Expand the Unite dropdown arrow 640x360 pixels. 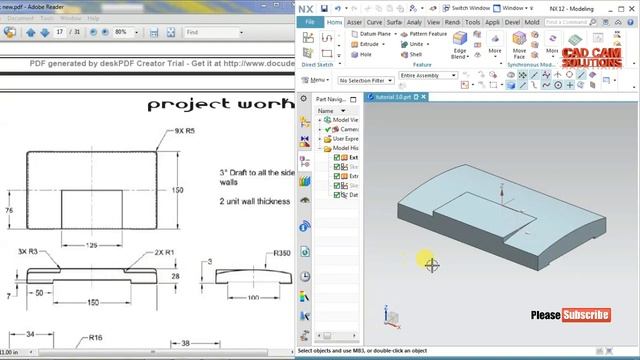point(428,44)
